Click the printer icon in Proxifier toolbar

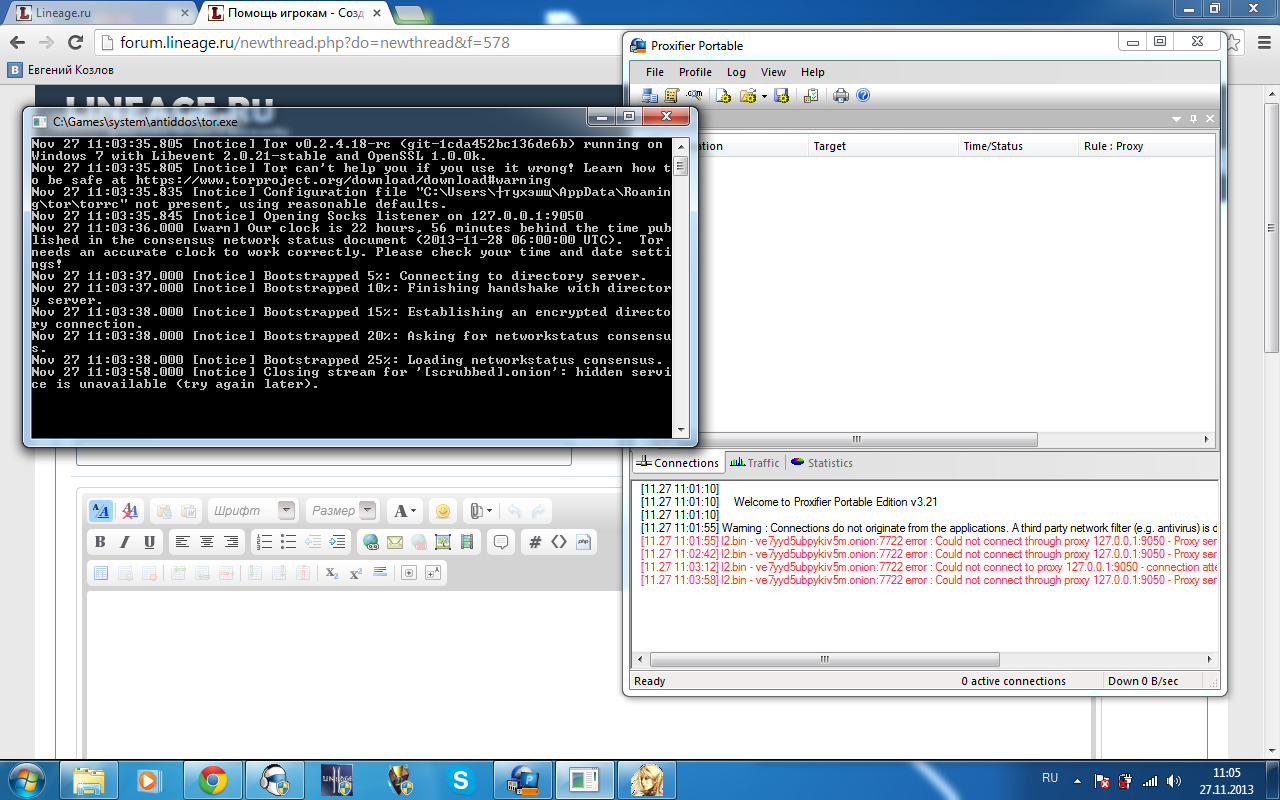[x=841, y=96]
